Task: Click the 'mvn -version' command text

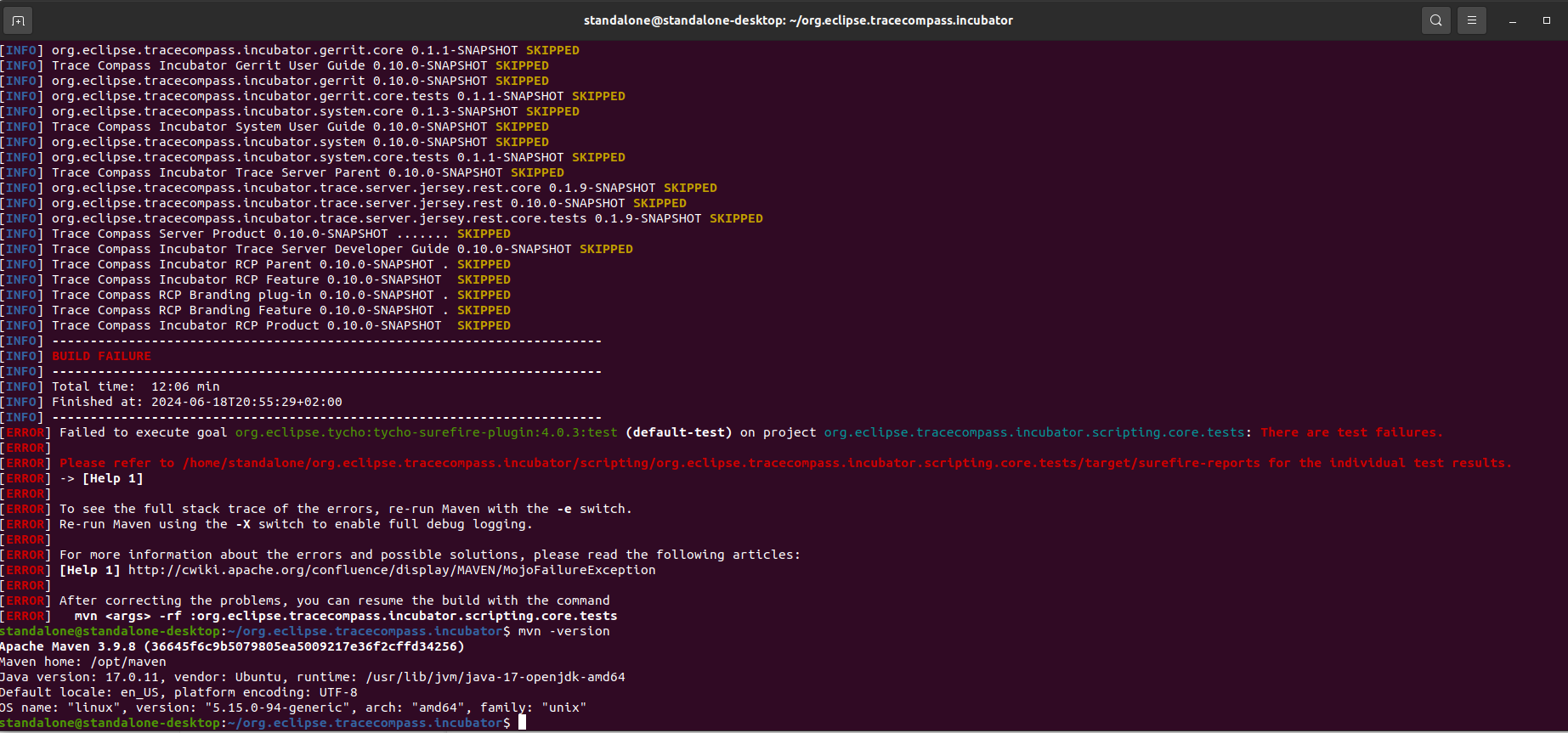Action: click(x=564, y=631)
